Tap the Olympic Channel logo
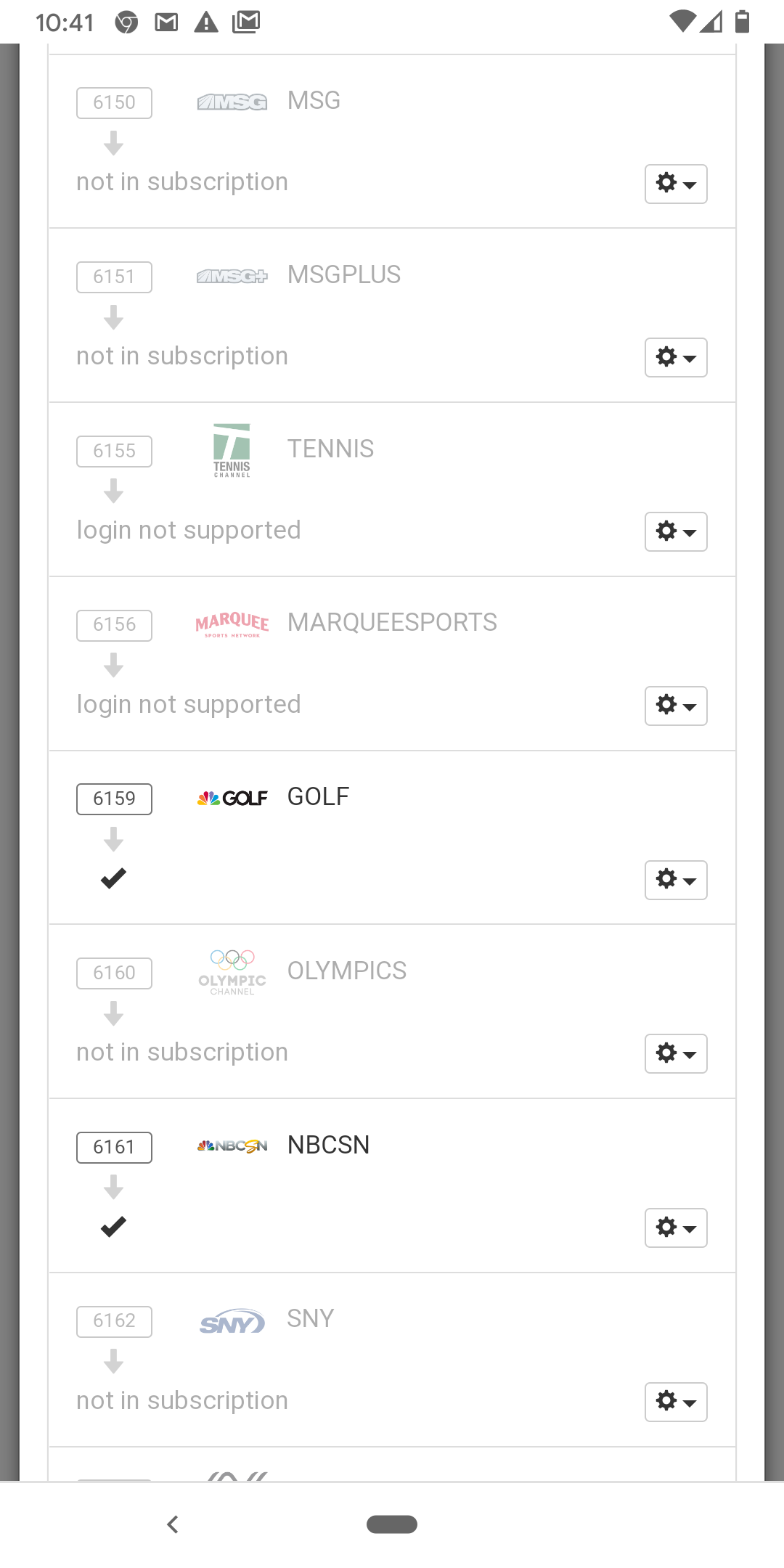Screen dimensions: 784x1568 pos(232,973)
